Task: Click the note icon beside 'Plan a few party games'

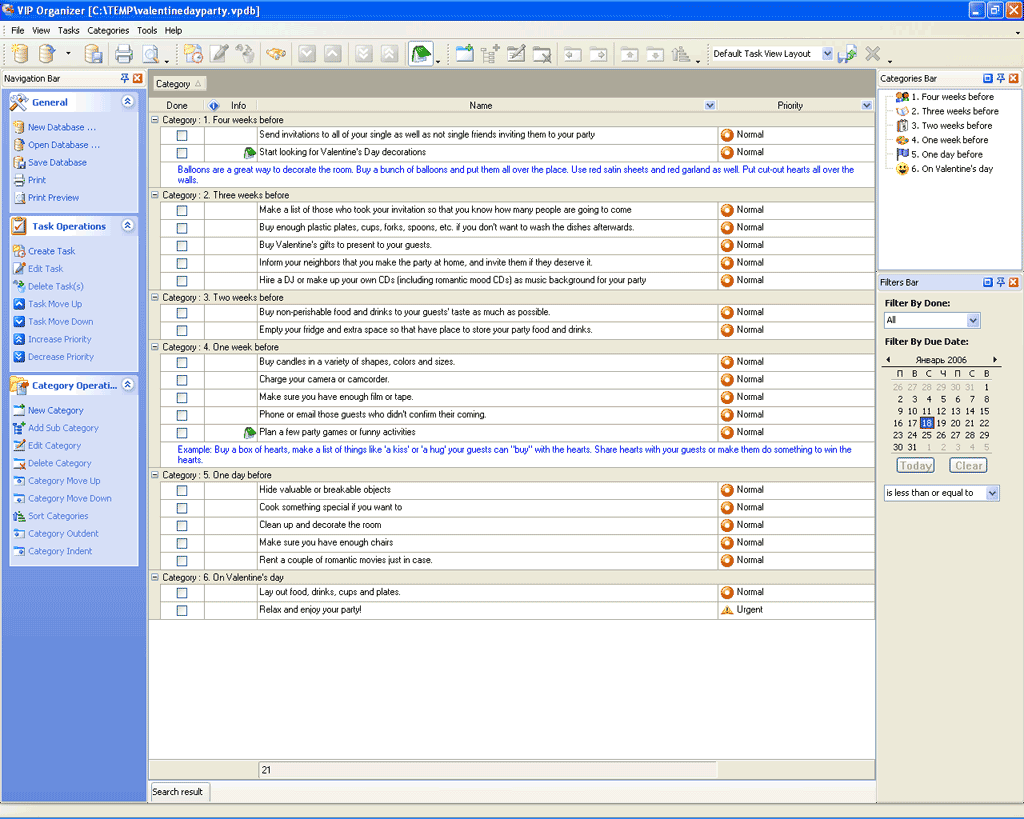Action: [249, 432]
